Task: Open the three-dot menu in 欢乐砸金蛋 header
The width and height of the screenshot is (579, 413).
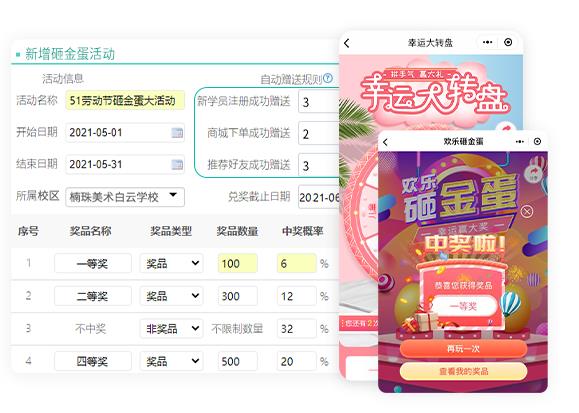Action: point(520,141)
